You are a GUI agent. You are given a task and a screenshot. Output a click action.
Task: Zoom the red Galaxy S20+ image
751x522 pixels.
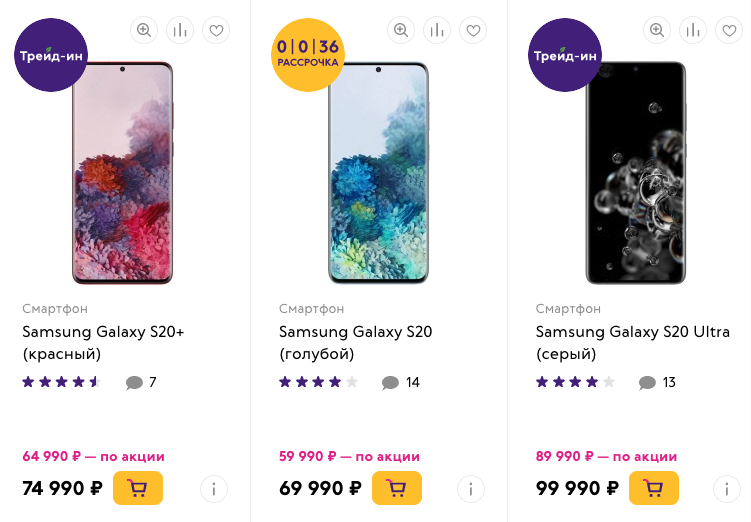tap(144, 30)
